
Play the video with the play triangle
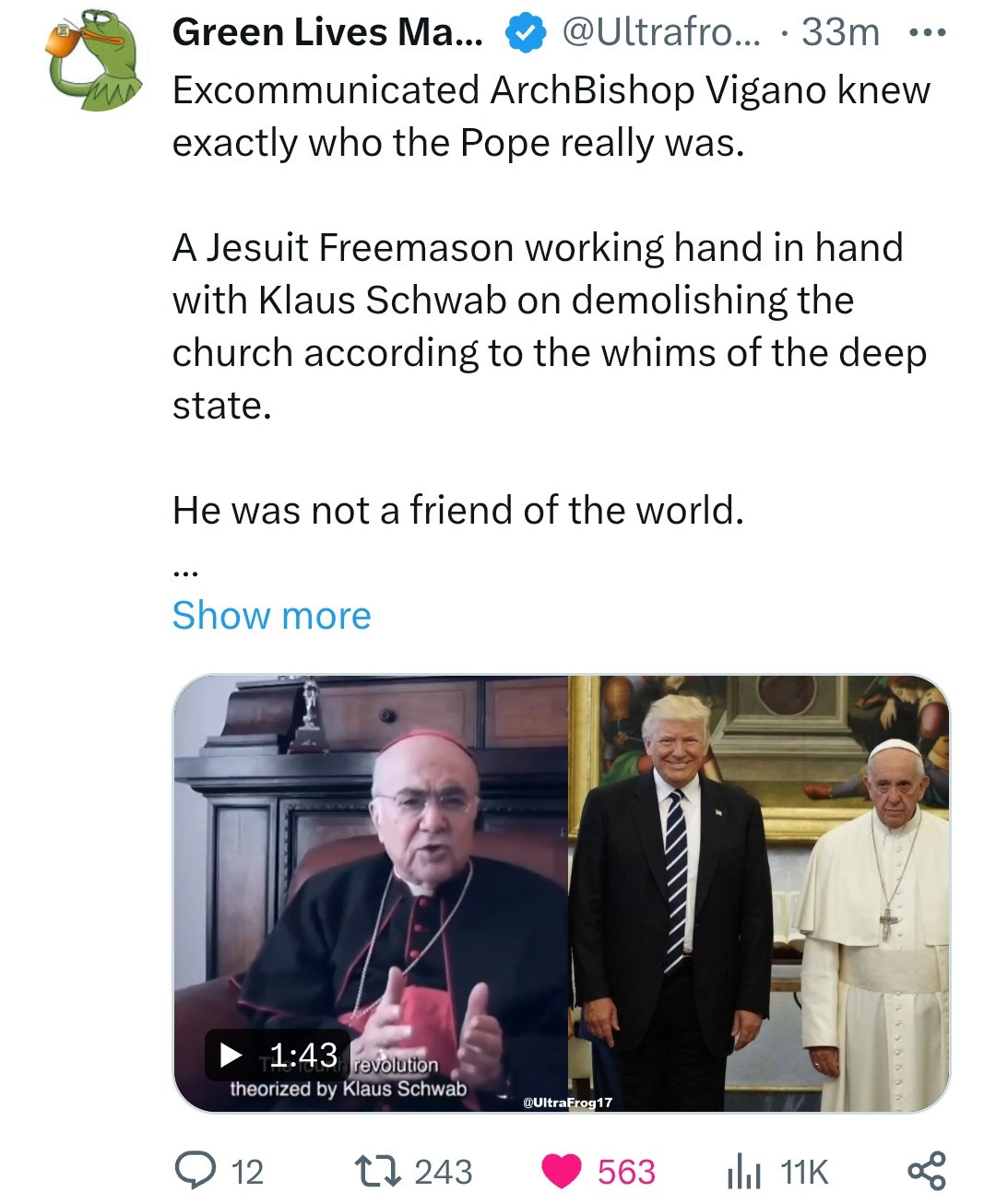click(x=232, y=1055)
